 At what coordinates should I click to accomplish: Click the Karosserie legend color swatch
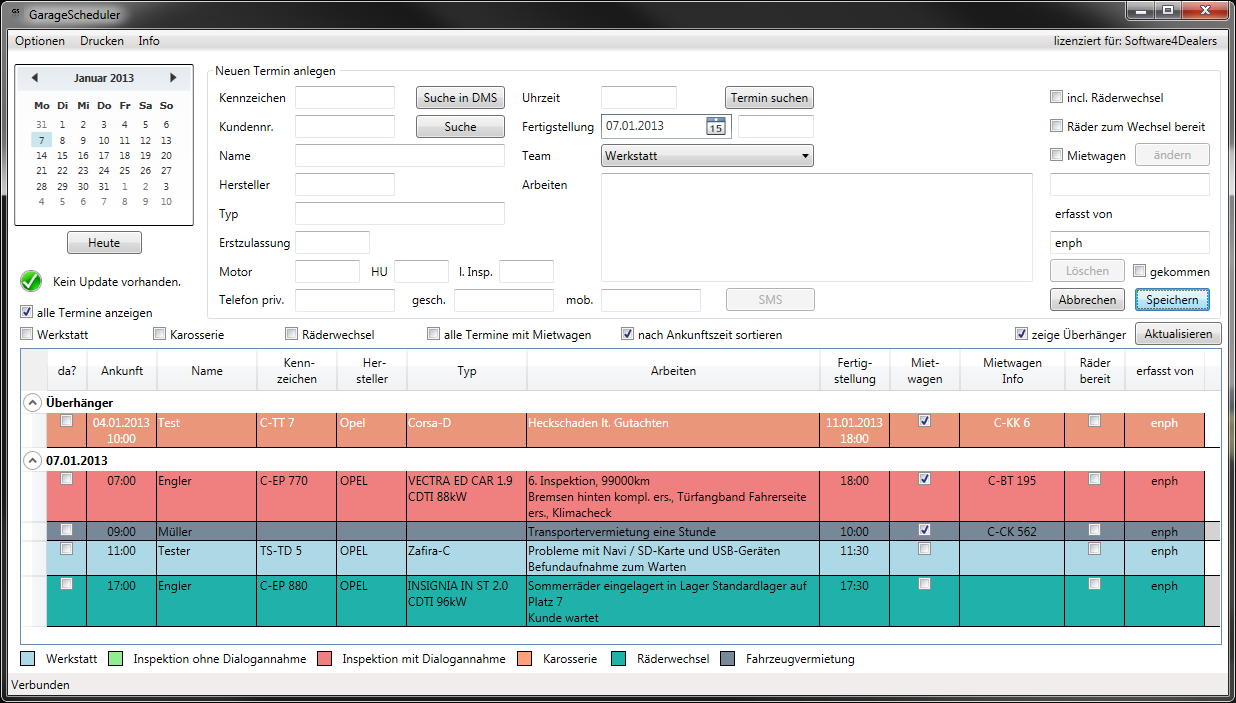pos(525,659)
